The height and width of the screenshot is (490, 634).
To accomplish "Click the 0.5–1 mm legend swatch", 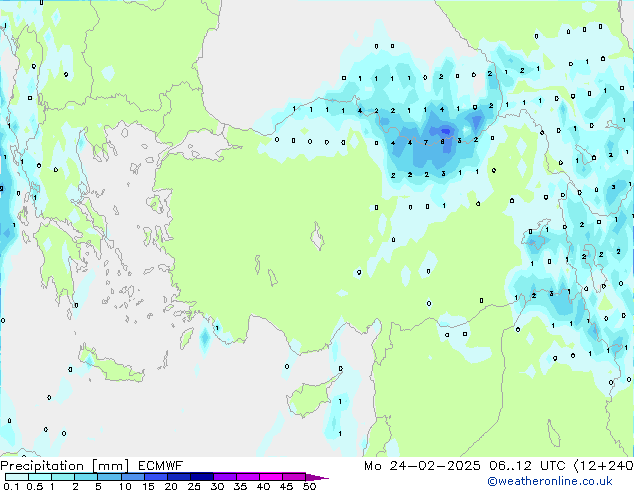I will (x=40, y=477).
